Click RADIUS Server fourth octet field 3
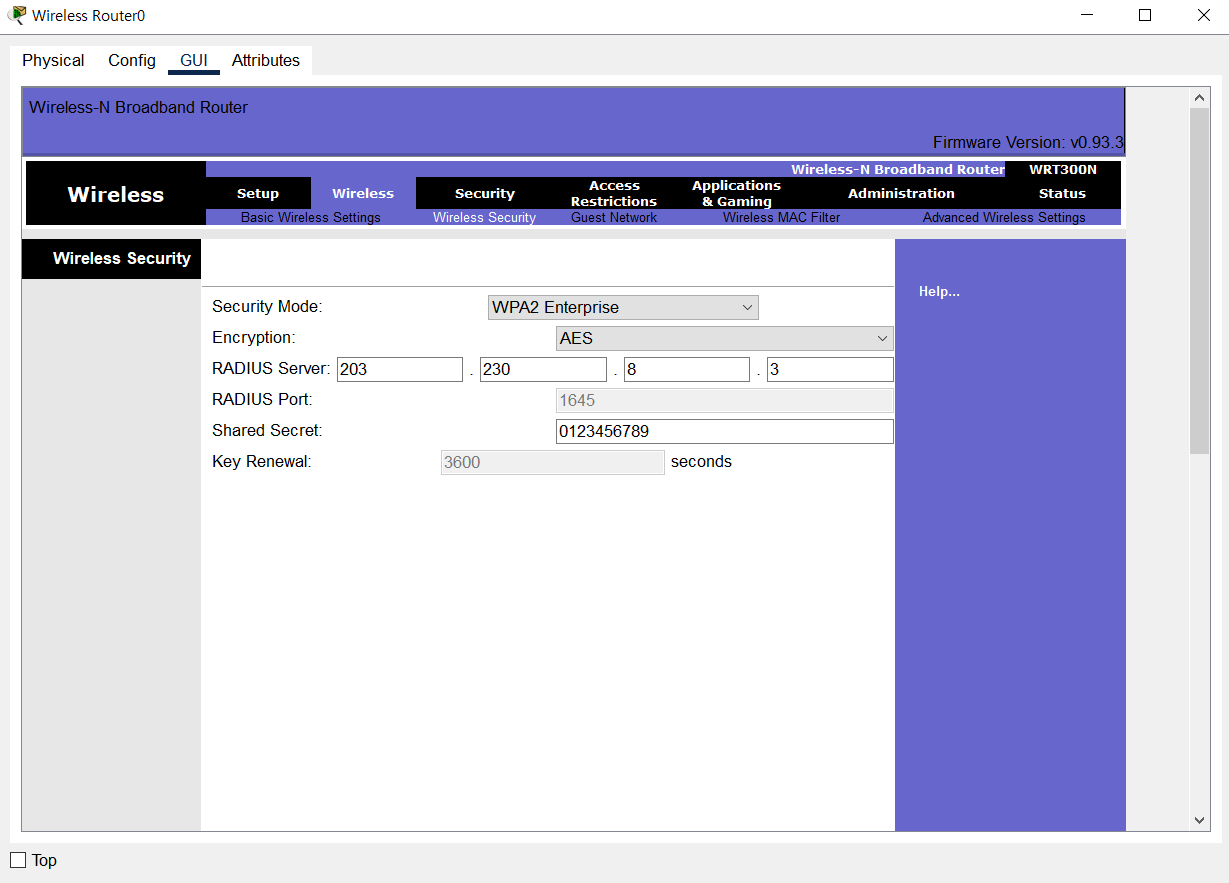1229x883 pixels. 830,369
